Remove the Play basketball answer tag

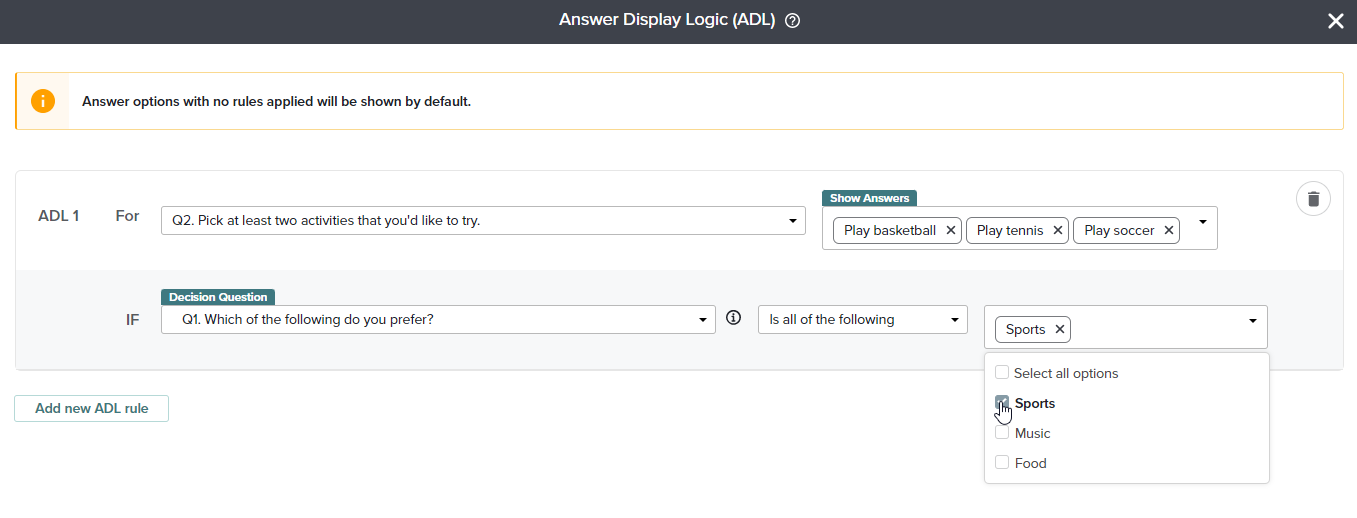tap(951, 230)
